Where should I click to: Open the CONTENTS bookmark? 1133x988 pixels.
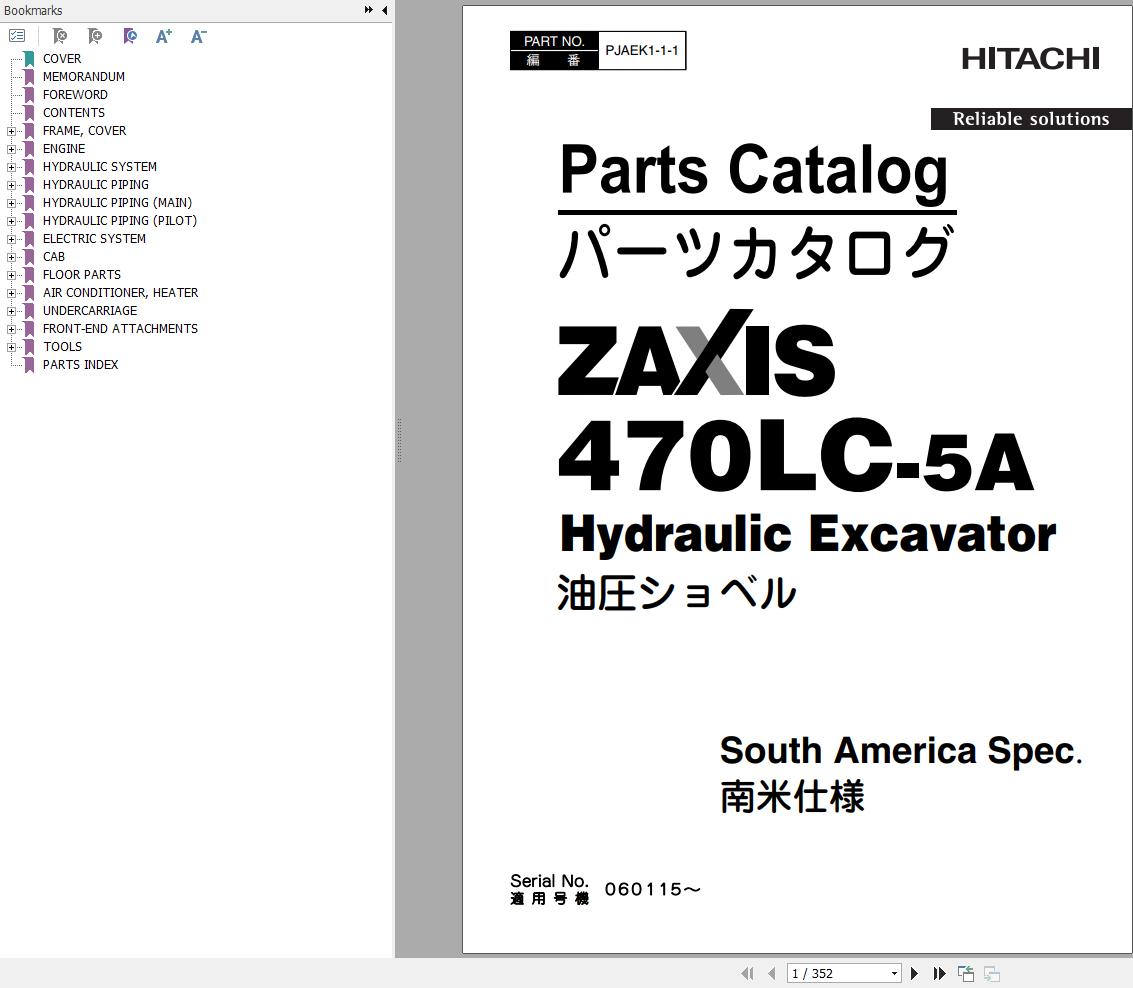click(74, 113)
